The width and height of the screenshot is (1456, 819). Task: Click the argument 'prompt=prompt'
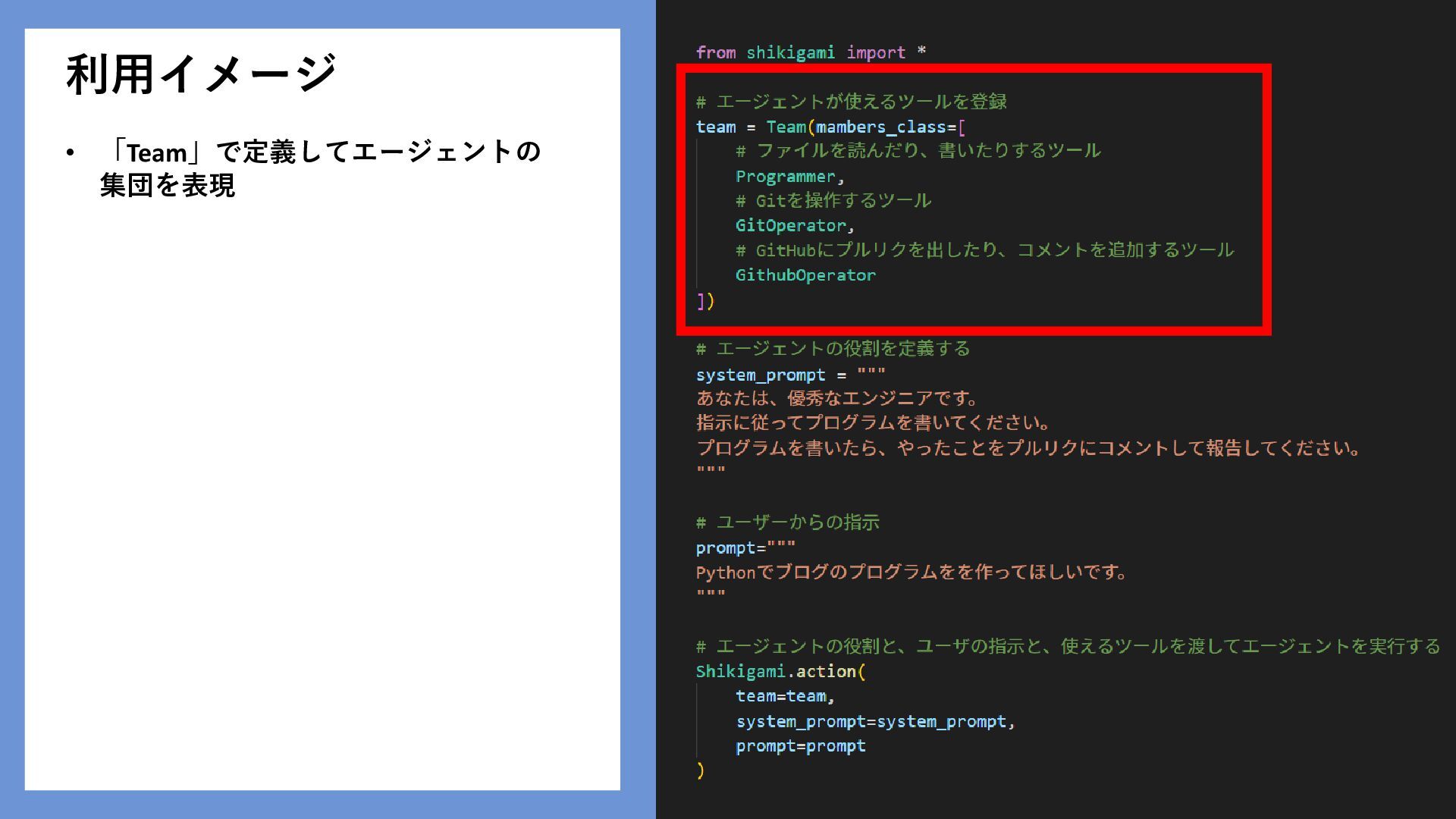(800, 746)
